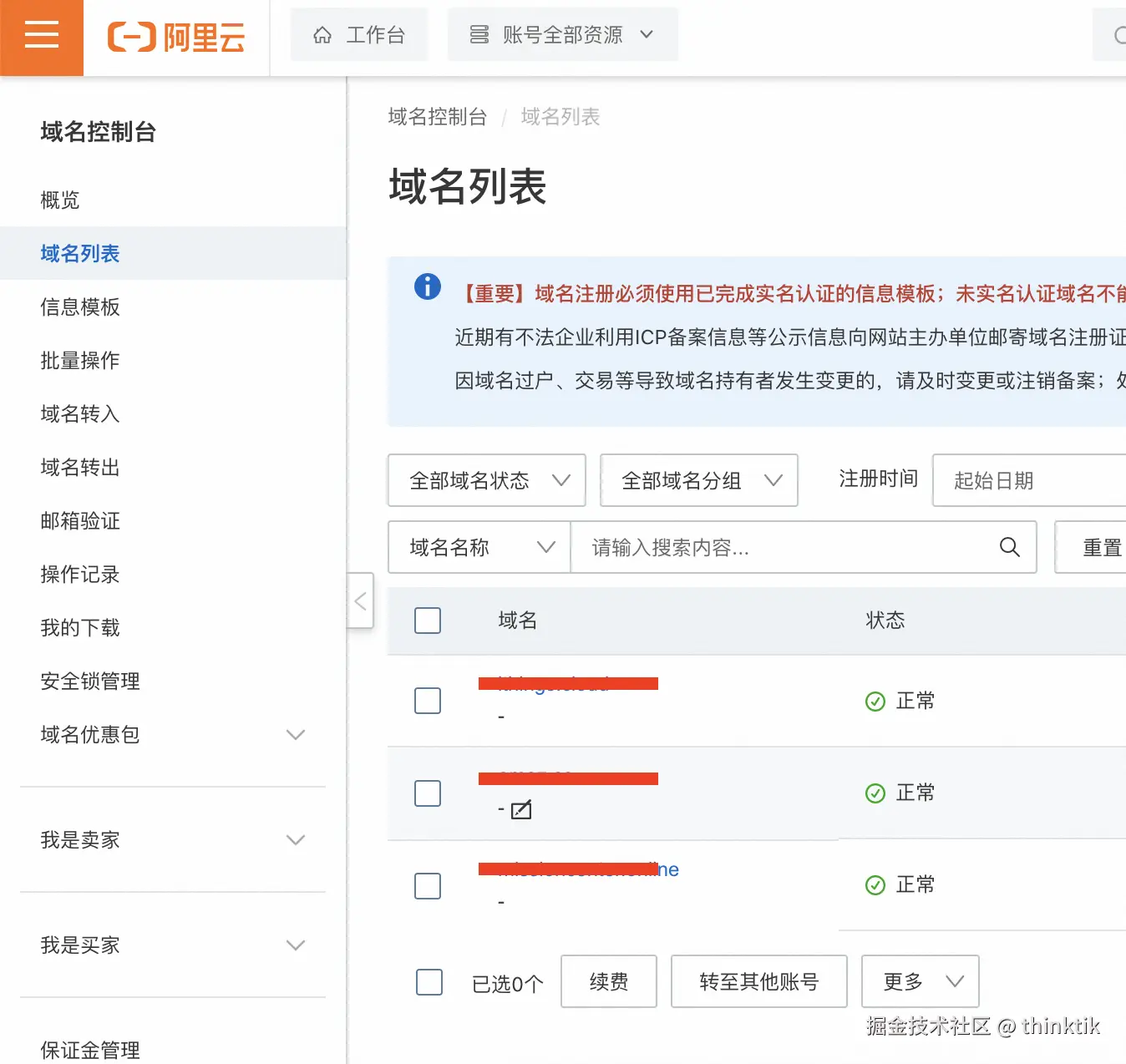Tick the bottom 已选0个 checkbox
1126x1064 pixels.
pos(429,982)
